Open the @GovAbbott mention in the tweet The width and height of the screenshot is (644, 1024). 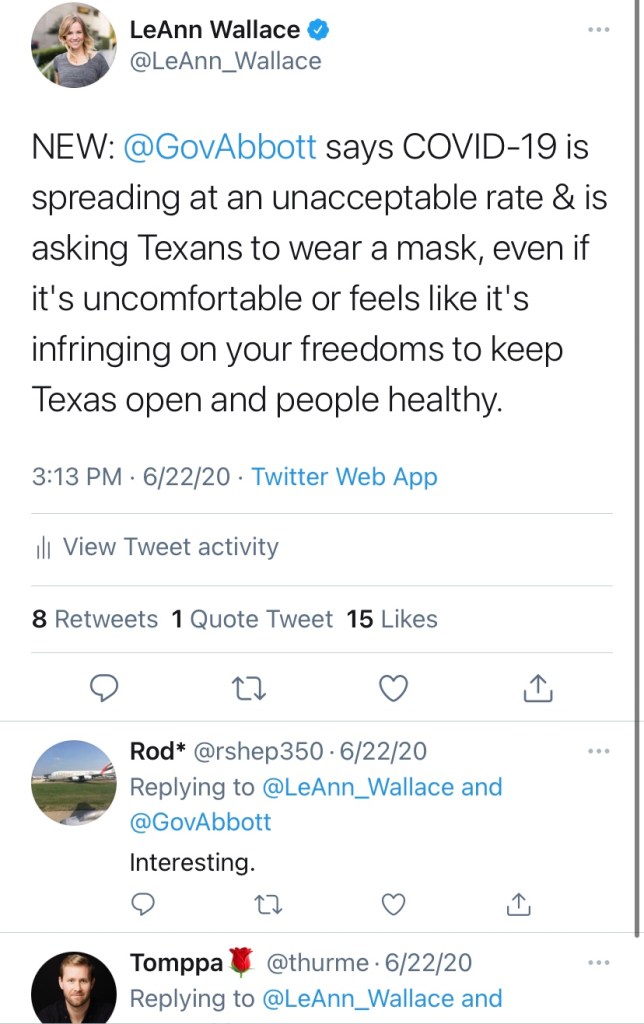(x=220, y=147)
